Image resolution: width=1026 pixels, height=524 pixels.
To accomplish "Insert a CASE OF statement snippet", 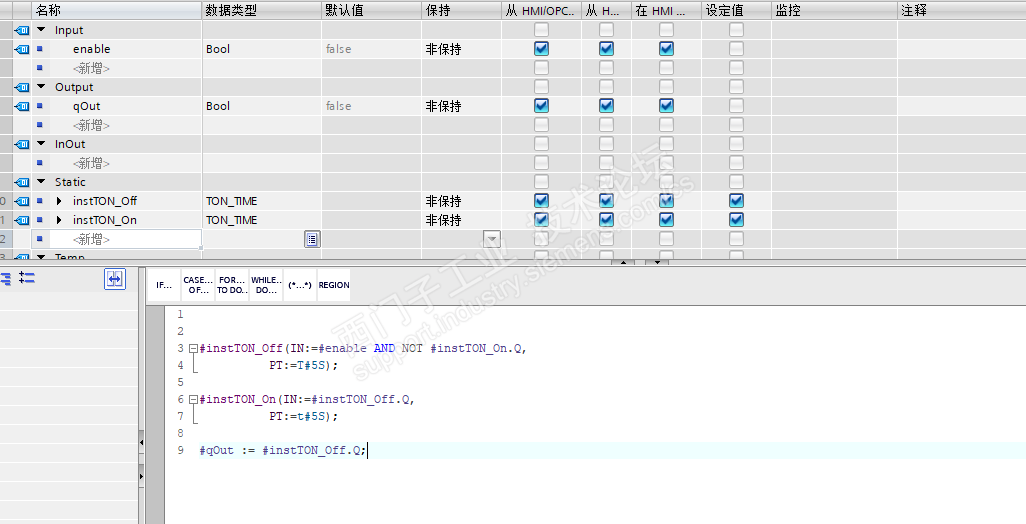I will click(x=198, y=285).
